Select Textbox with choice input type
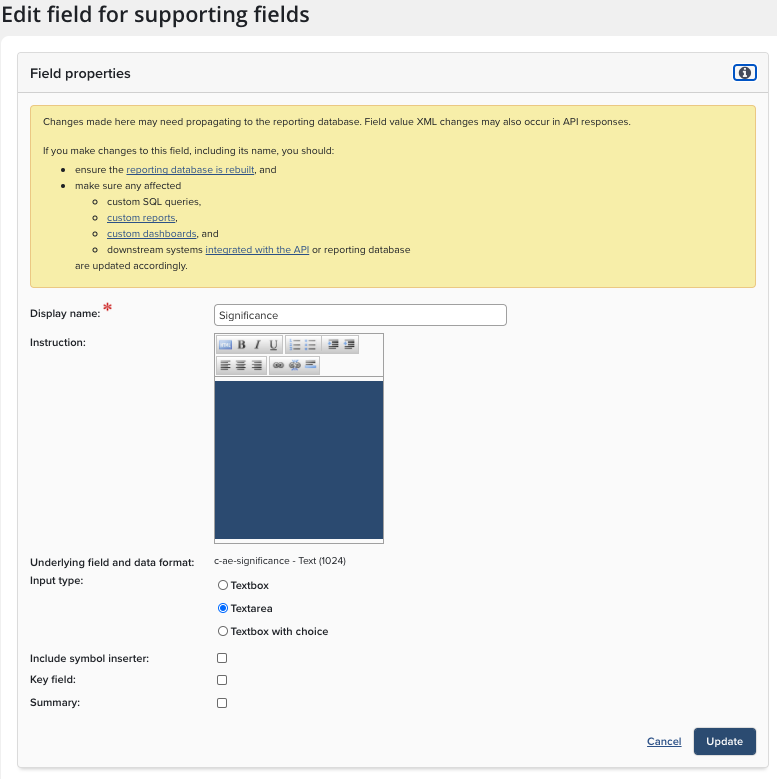 coord(222,631)
